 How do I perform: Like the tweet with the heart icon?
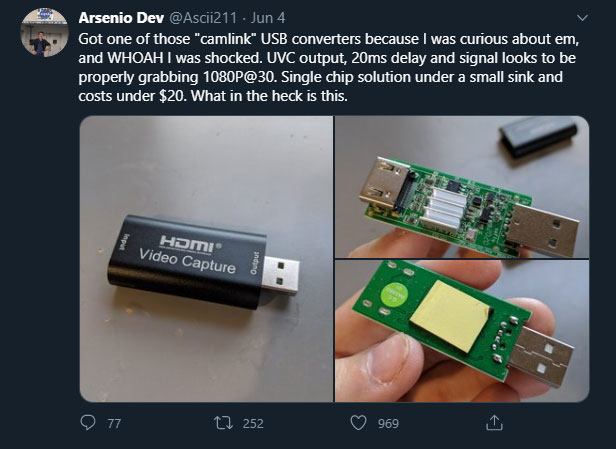point(359,423)
